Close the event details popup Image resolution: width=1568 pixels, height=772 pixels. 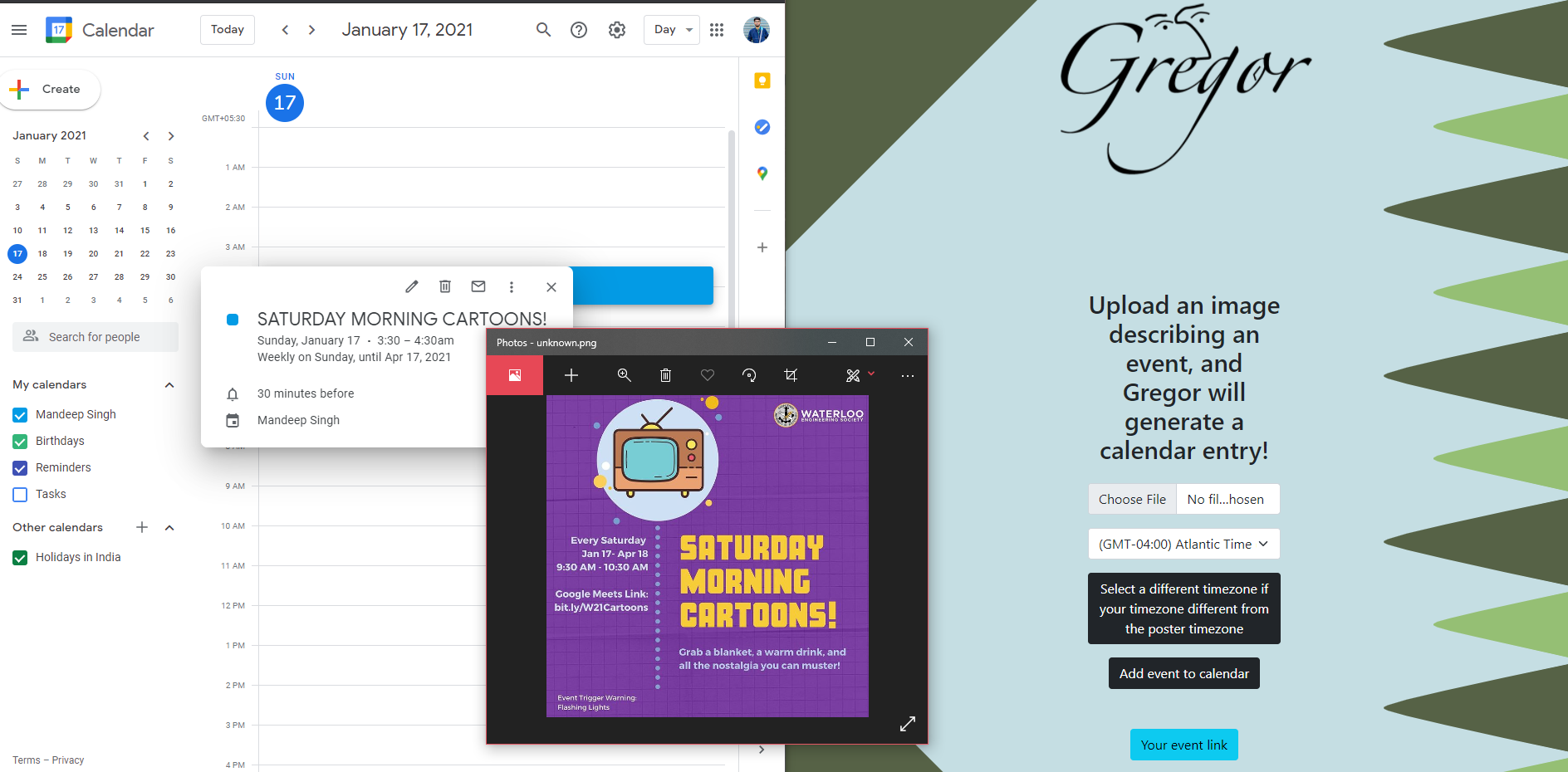pos(551,286)
